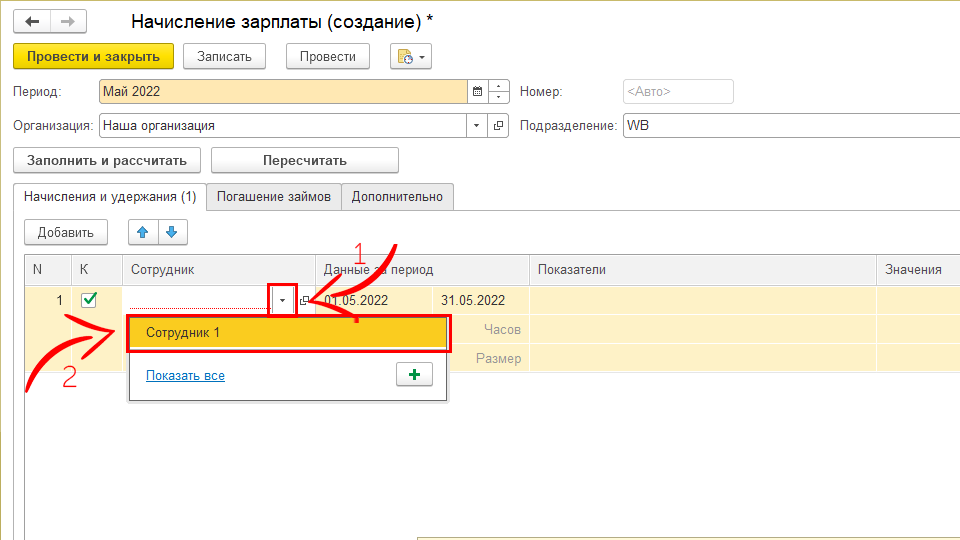Move row up with blue arrow

(142, 232)
